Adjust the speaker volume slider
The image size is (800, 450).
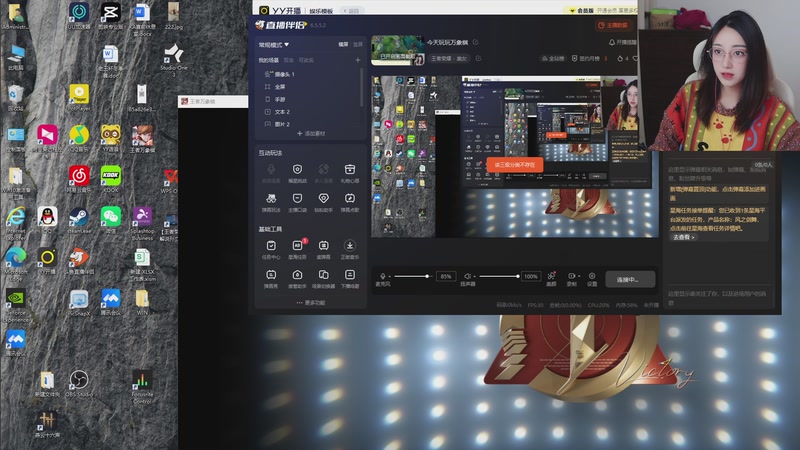pyautogui.click(x=499, y=276)
